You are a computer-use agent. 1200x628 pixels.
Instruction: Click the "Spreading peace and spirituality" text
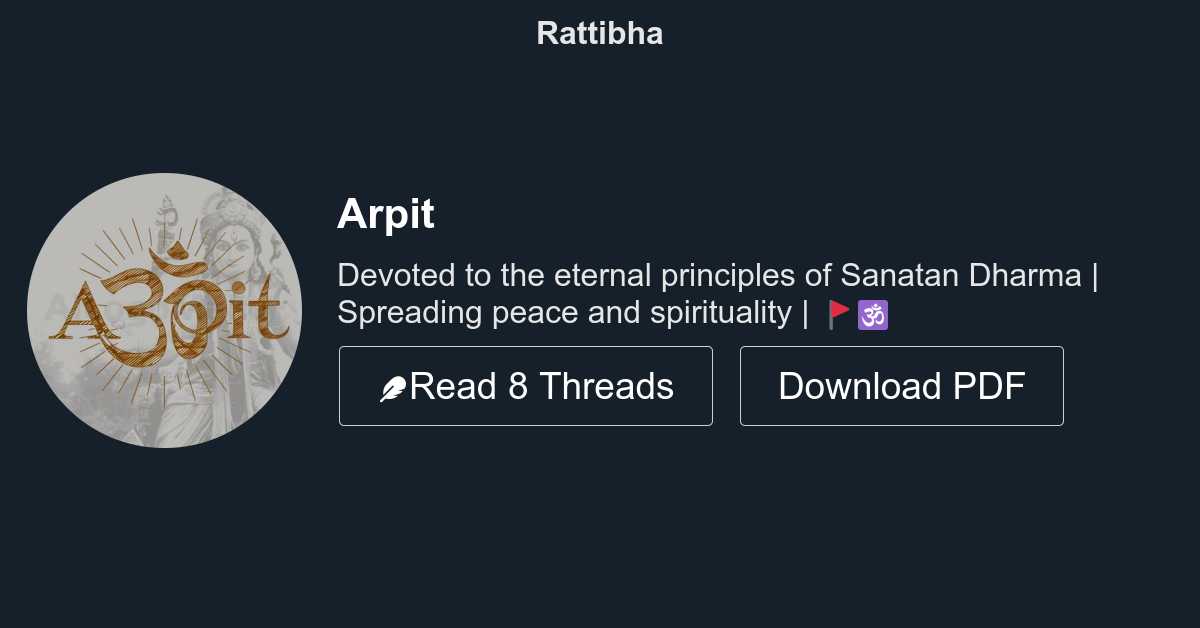564,313
